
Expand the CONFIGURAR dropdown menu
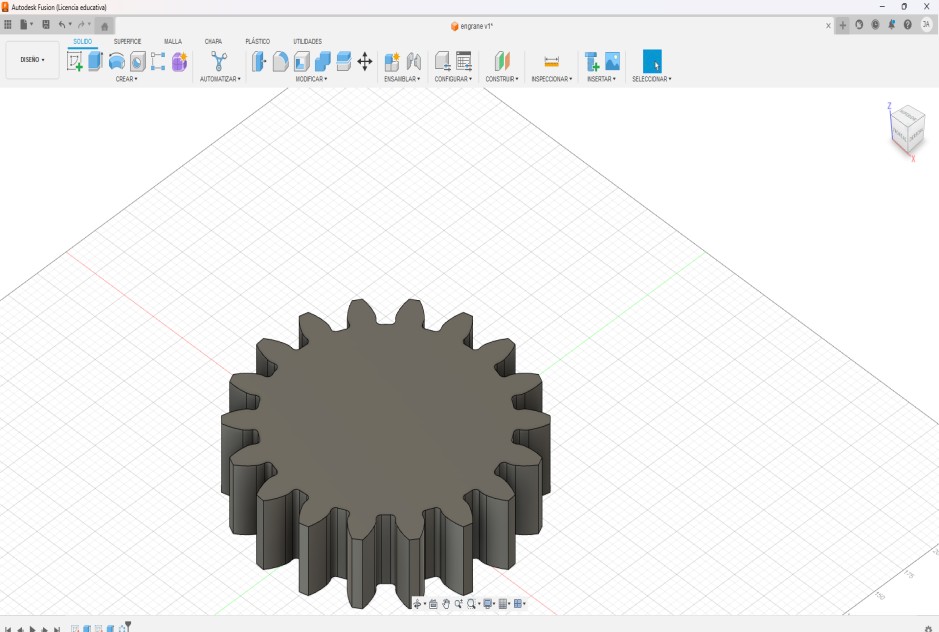453,79
